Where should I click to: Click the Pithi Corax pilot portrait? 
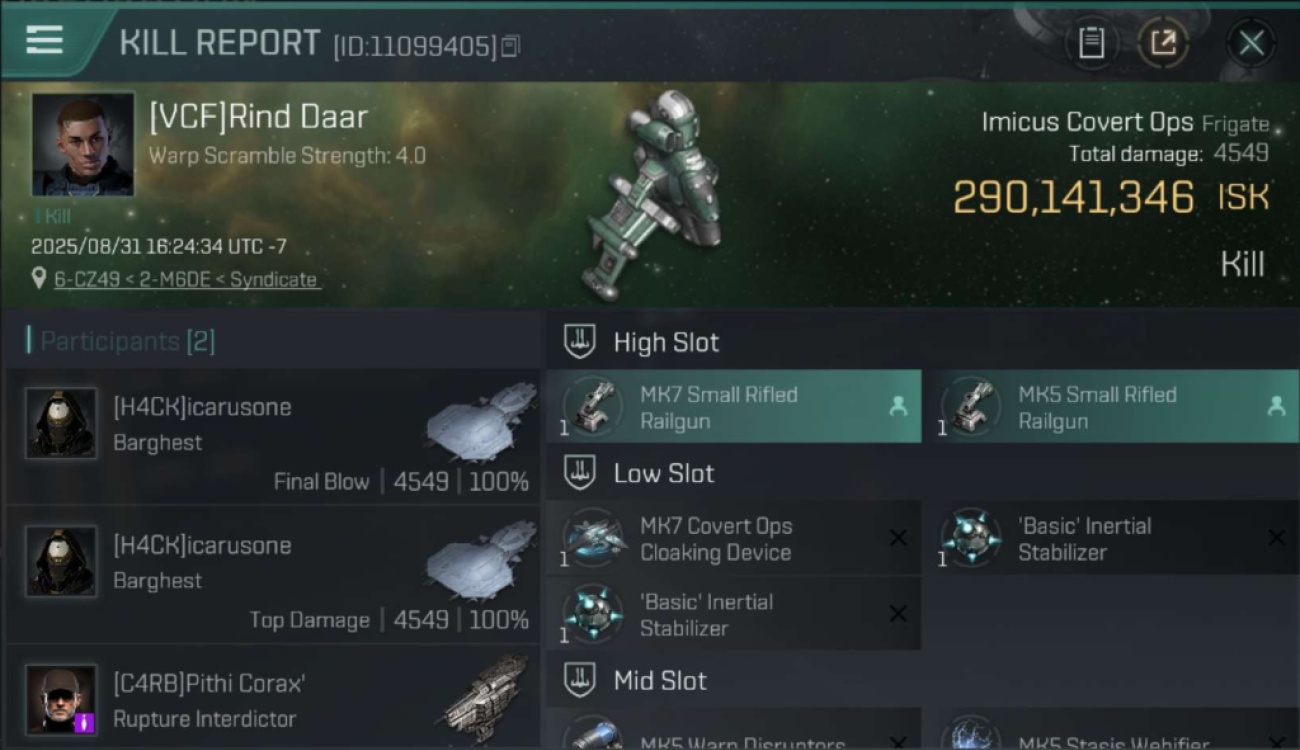[61, 699]
